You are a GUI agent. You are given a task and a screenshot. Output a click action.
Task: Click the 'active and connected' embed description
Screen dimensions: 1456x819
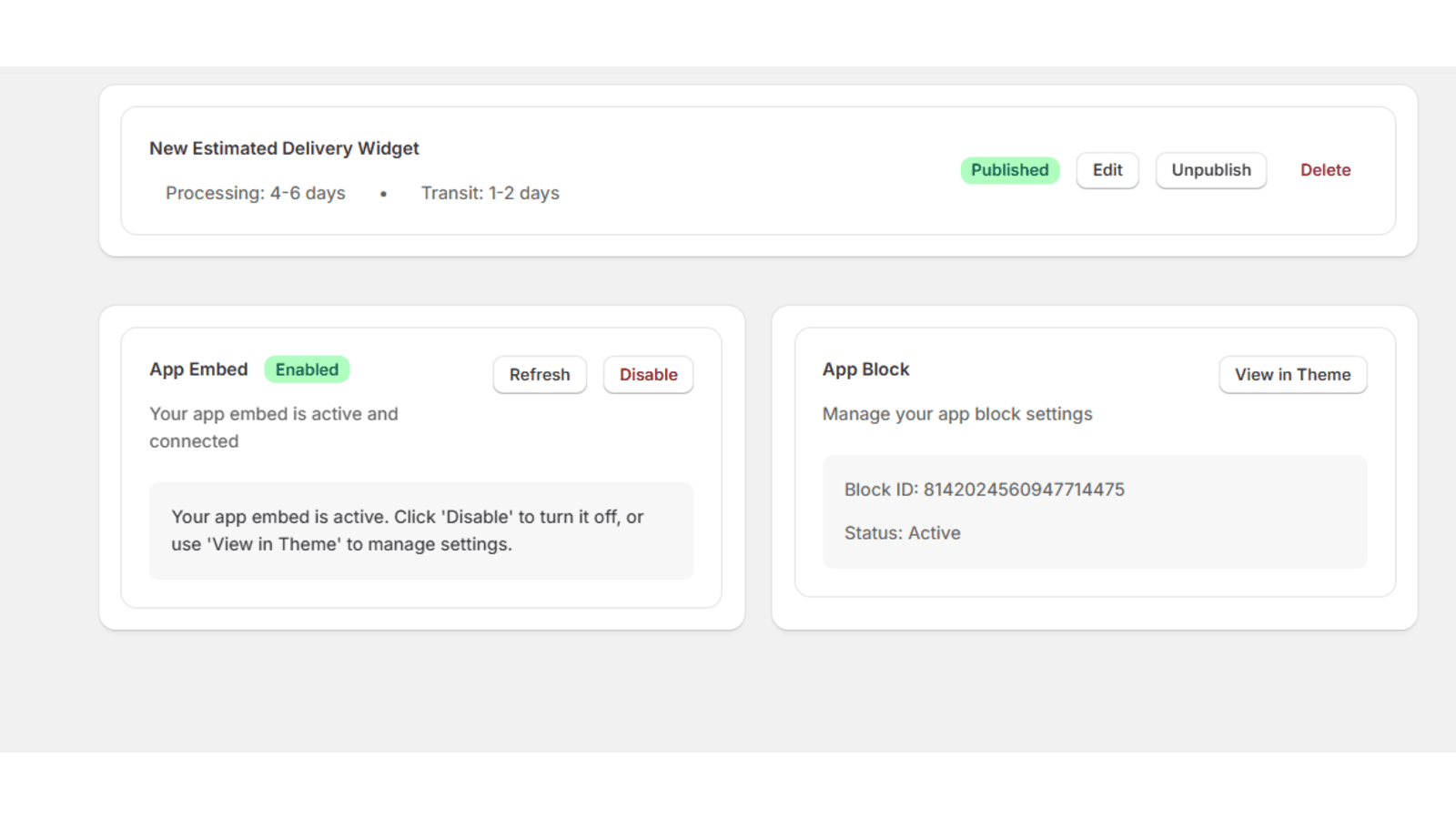[x=273, y=427]
